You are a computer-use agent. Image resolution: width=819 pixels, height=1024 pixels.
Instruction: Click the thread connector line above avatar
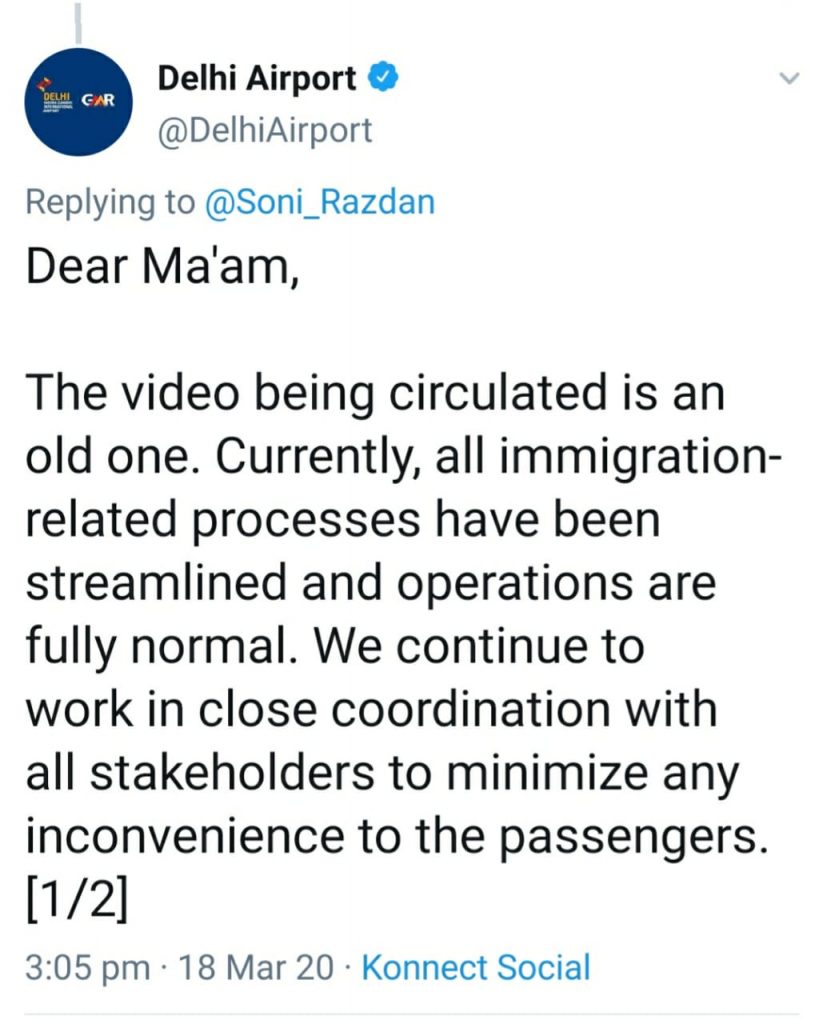point(78,22)
